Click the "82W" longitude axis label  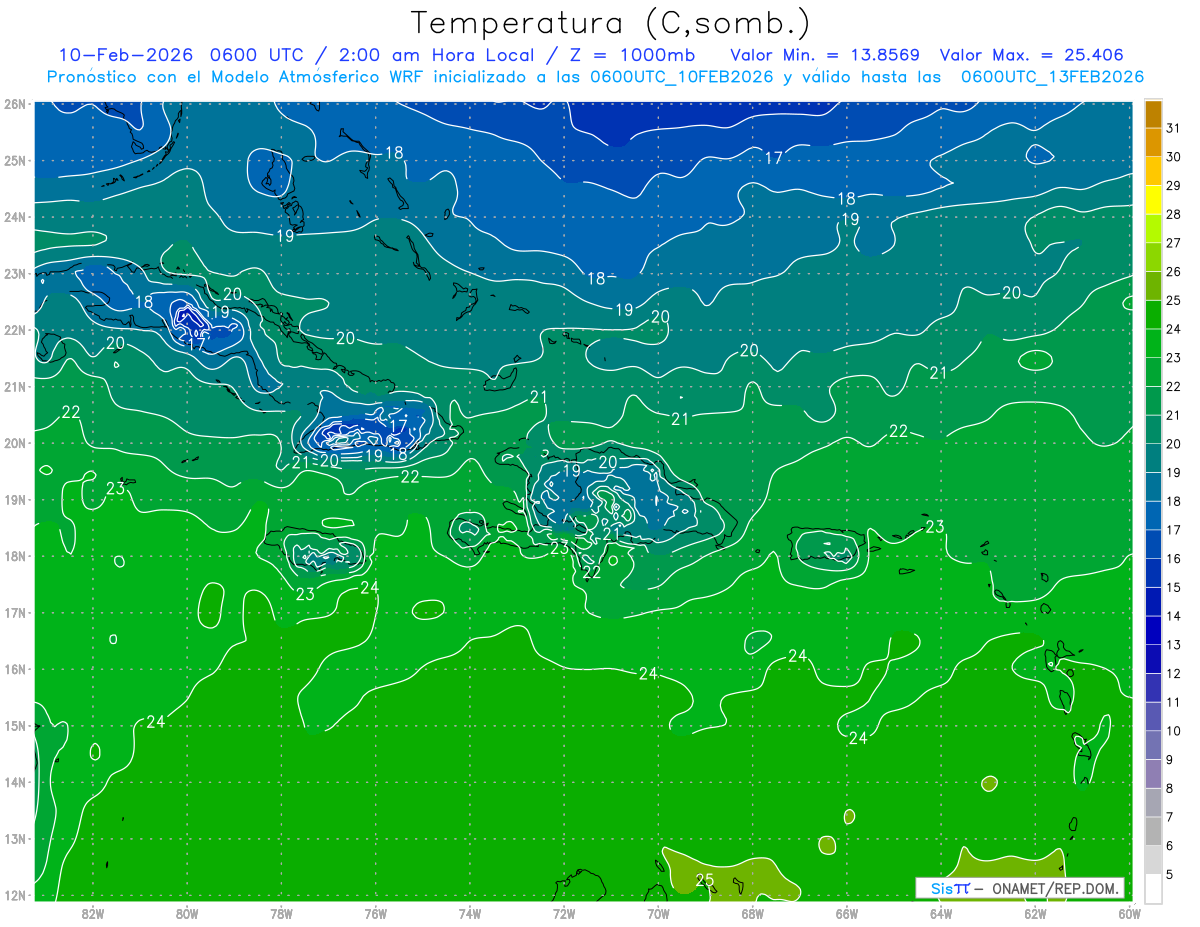93,913
